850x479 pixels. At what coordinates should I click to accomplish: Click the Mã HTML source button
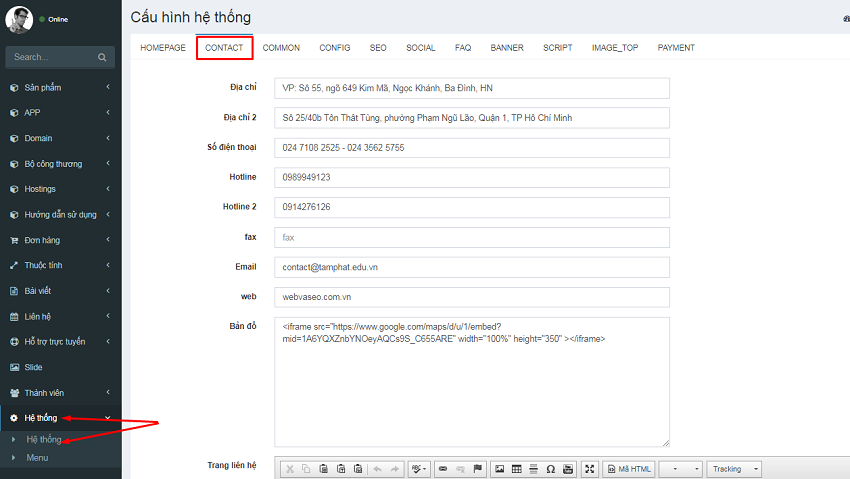(x=628, y=468)
